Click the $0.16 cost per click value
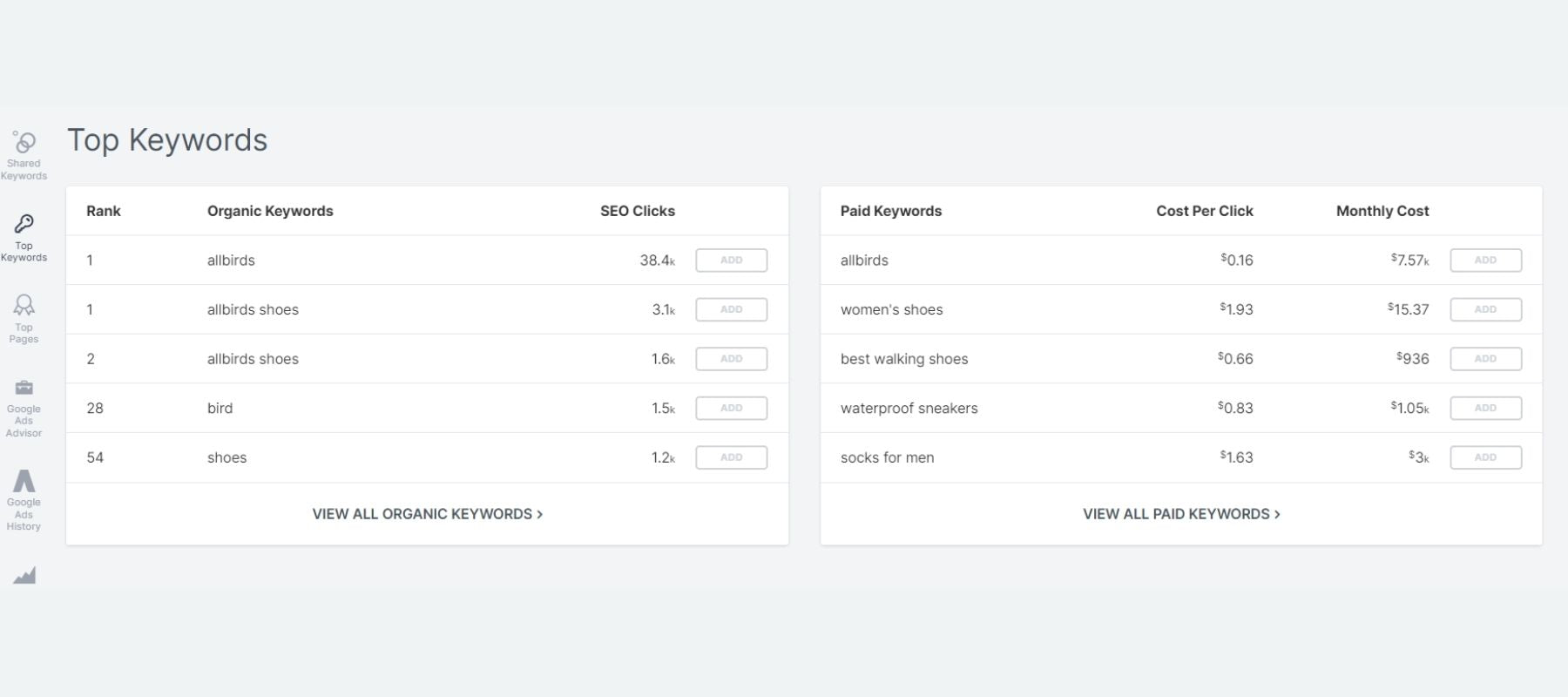 (1237, 260)
